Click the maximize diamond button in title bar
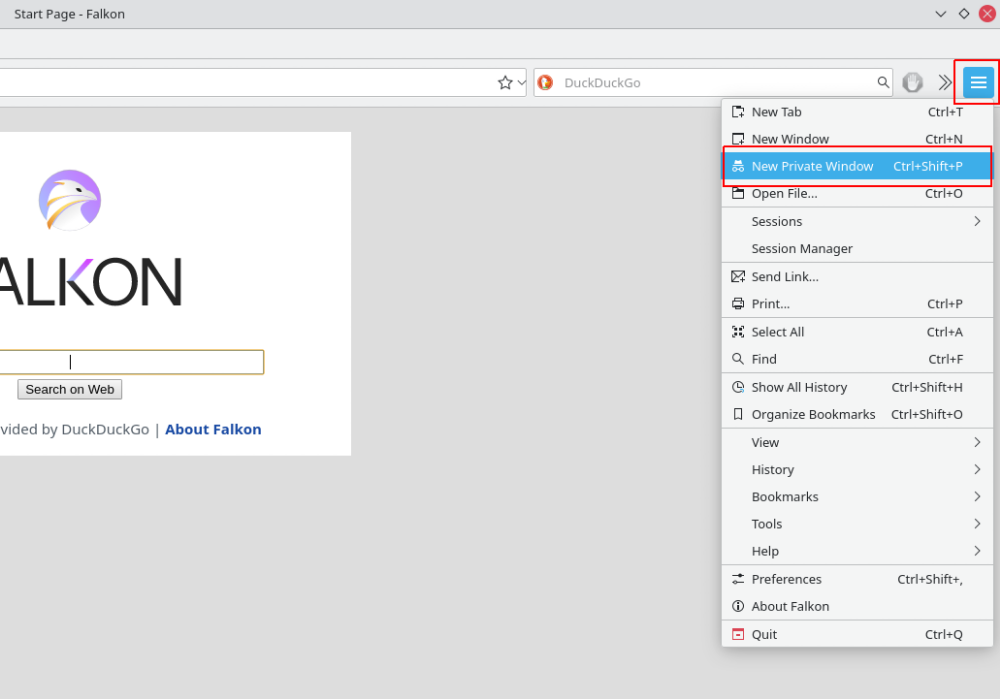This screenshot has width=1000, height=699. click(x=964, y=13)
